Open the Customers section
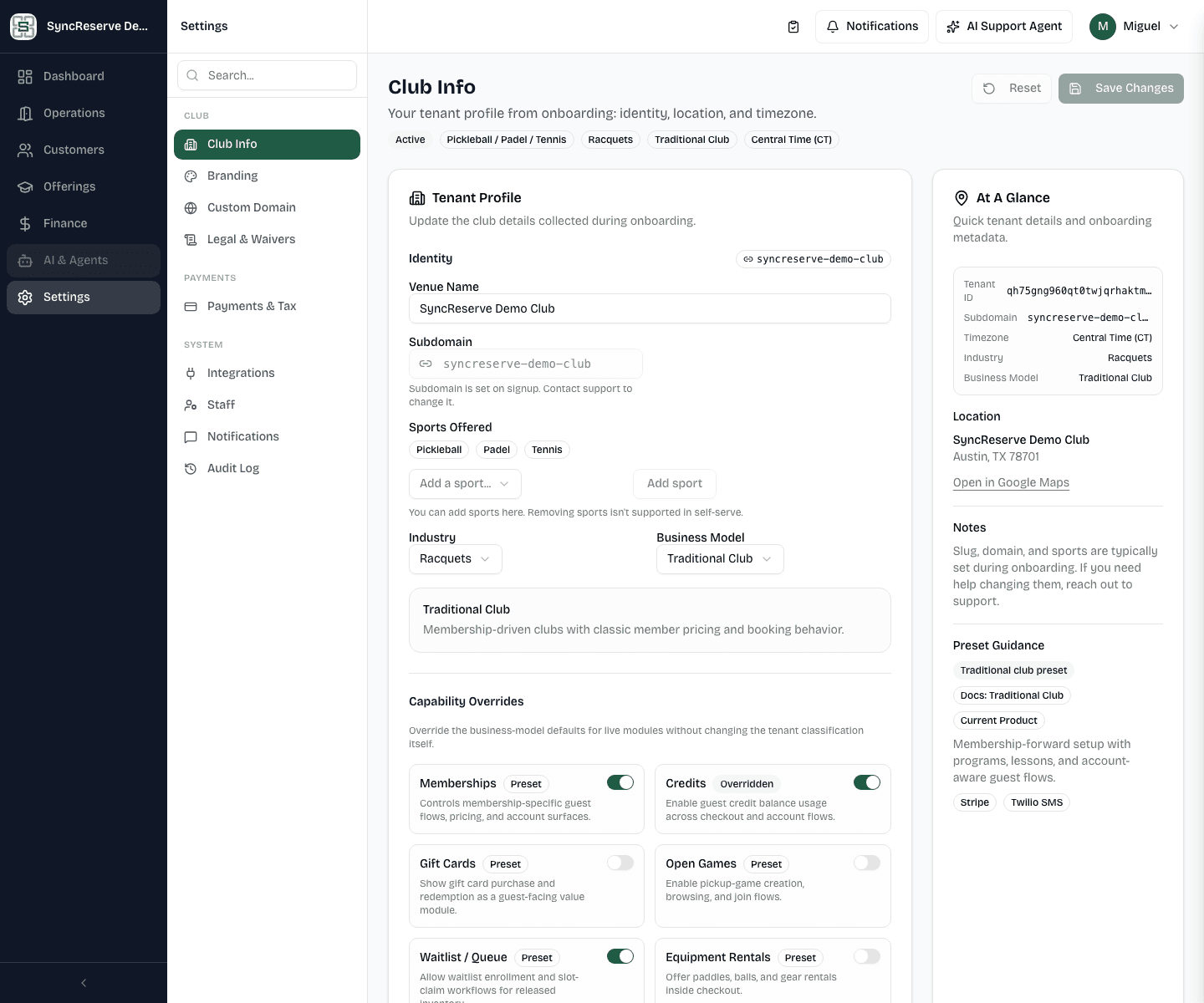The image size is (1204, 1003). tap(74, 150)
